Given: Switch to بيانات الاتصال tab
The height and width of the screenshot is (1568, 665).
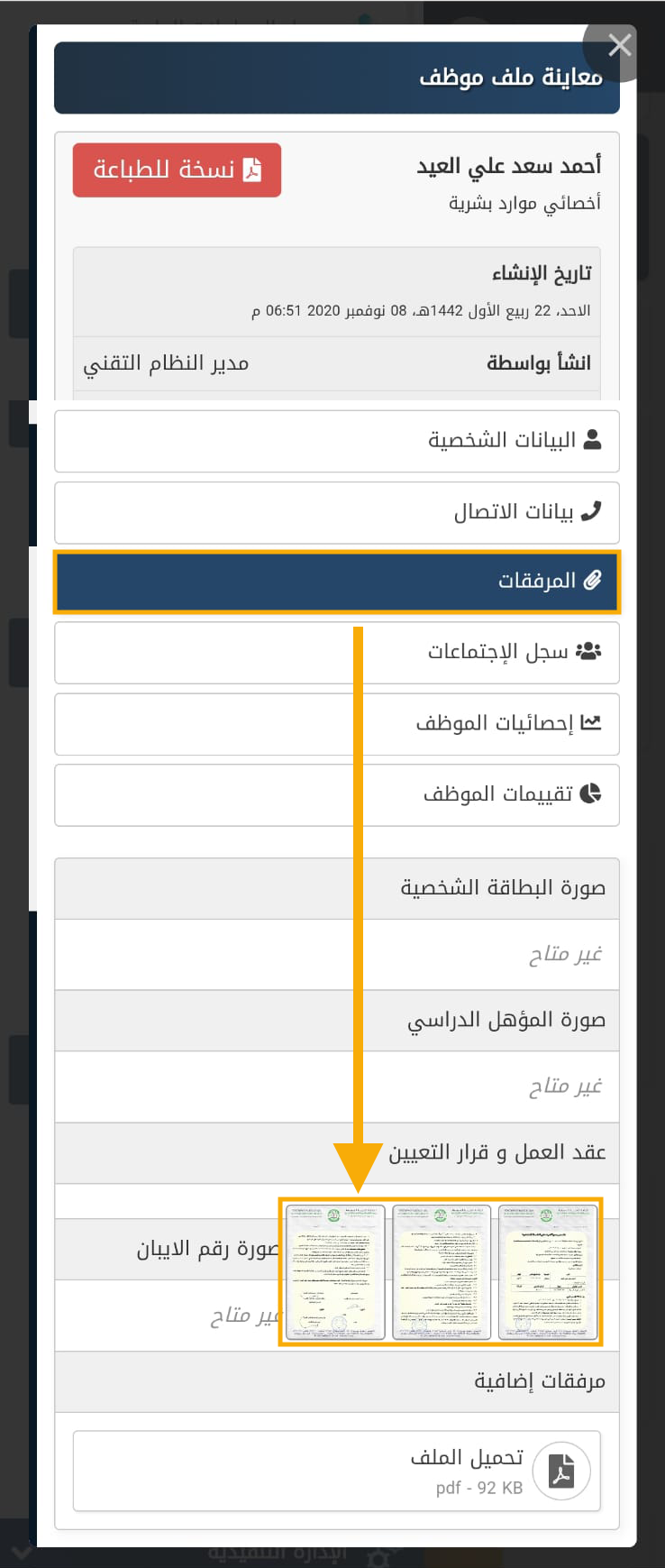Looking at the screenshot, I should click(337, 512).
